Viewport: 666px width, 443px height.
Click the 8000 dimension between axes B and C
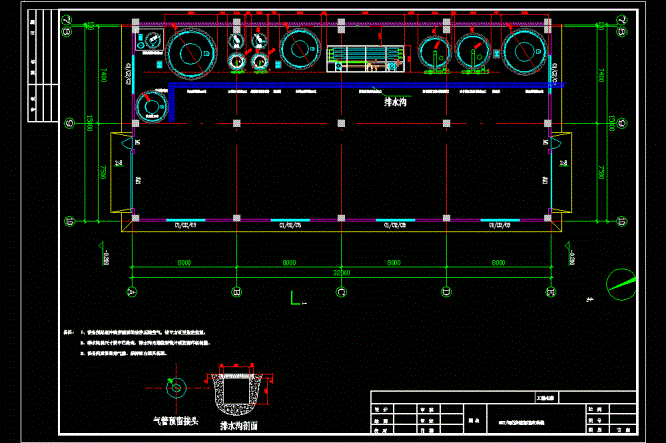coord(289,263)
